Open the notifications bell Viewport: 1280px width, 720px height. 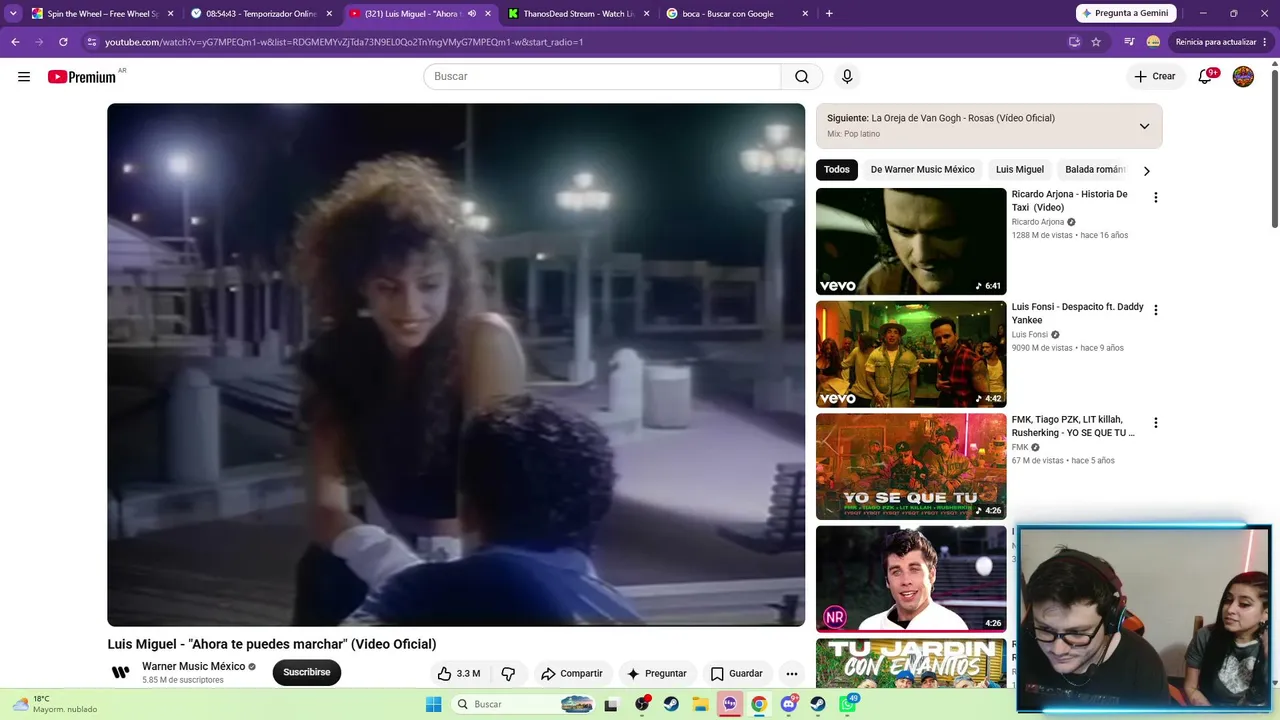point(1205,77)
